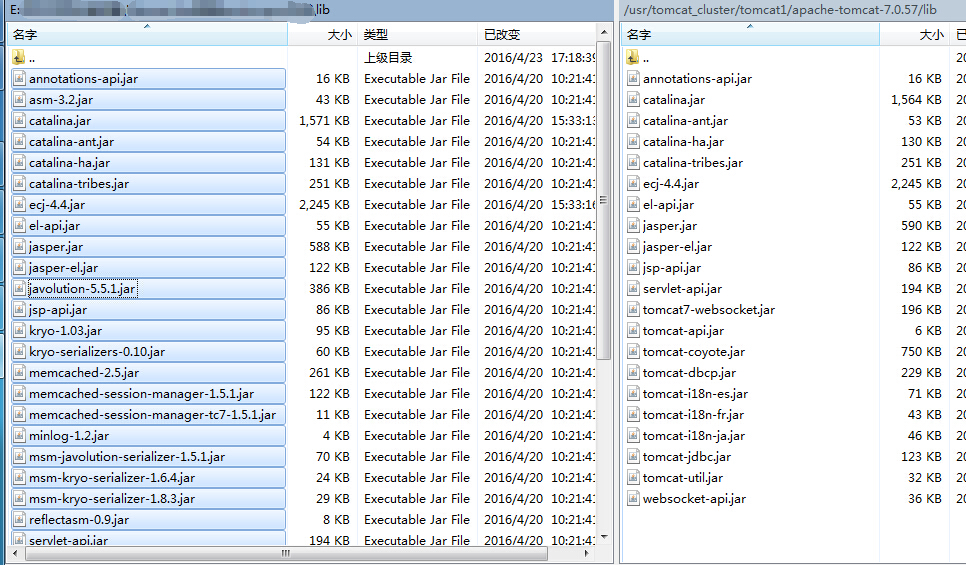This screenshot has width=966, height=565.
Task: Click the local panel vertical scrollbar down arrow
Action: pyautogui.click(x=604, y=537)
